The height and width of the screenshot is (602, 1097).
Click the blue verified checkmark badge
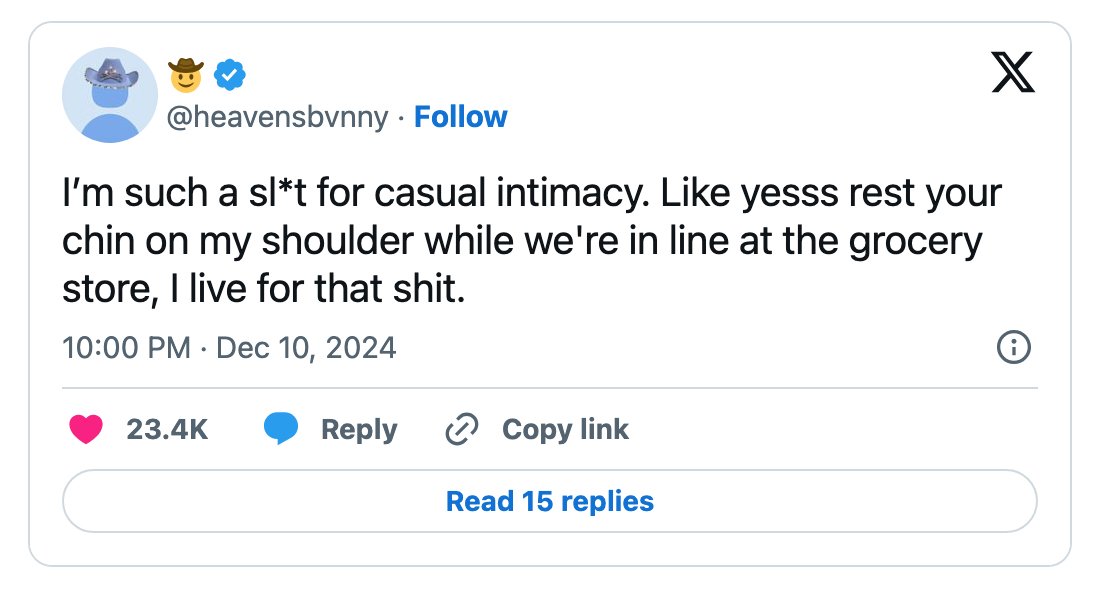[229, 75]
